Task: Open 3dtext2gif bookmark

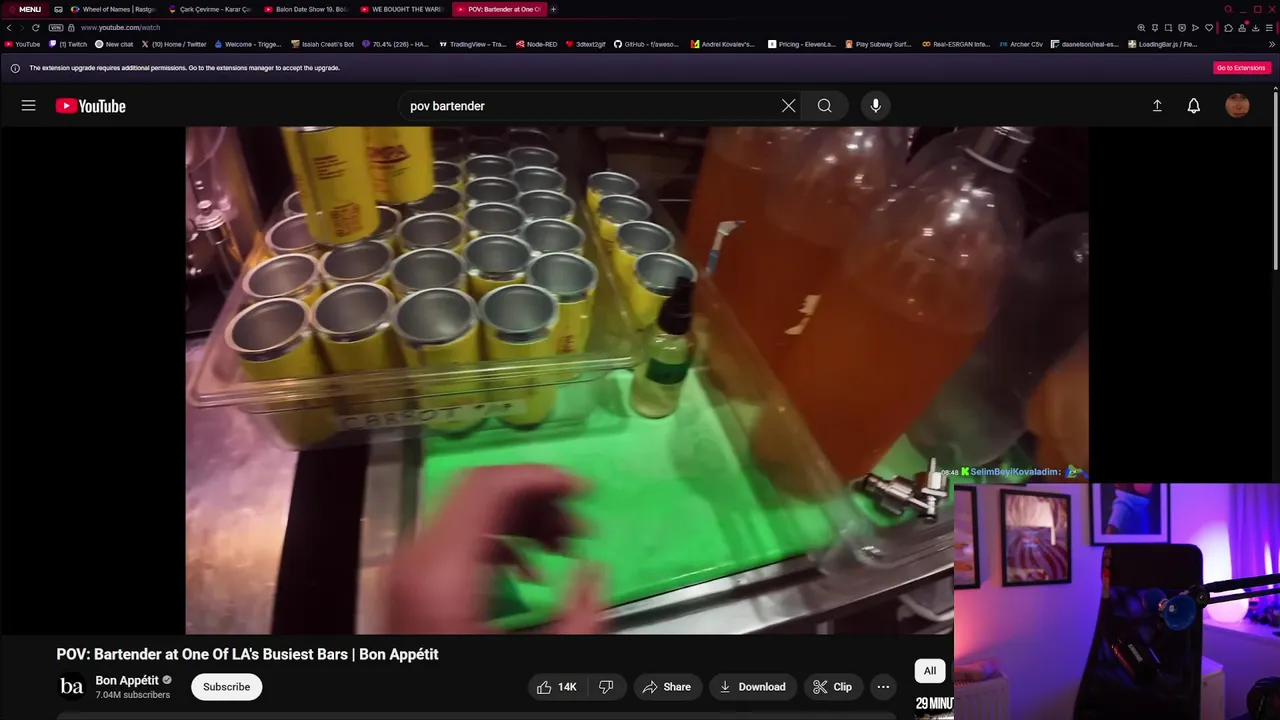Action: pos(587,44)
